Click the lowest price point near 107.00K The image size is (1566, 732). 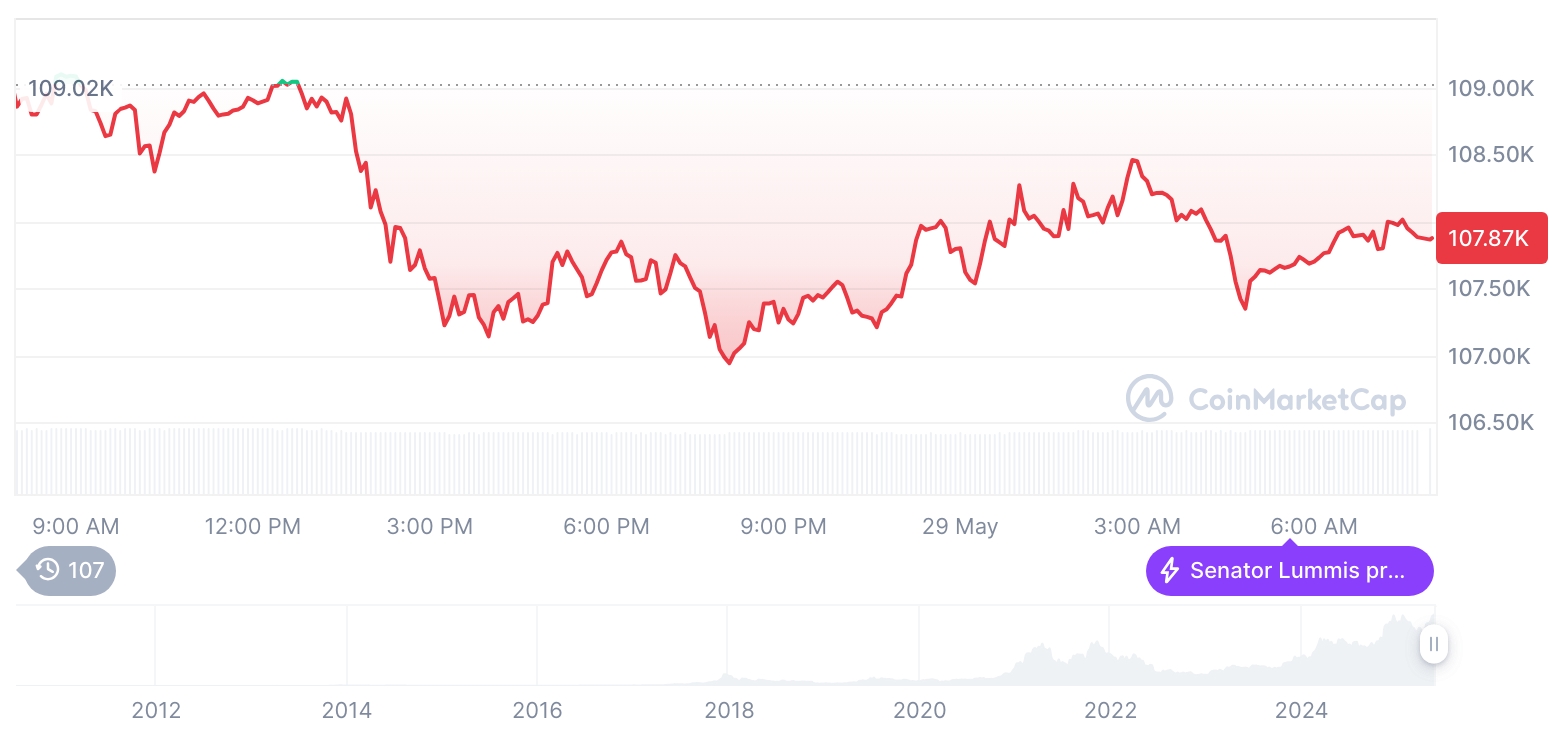728,362
